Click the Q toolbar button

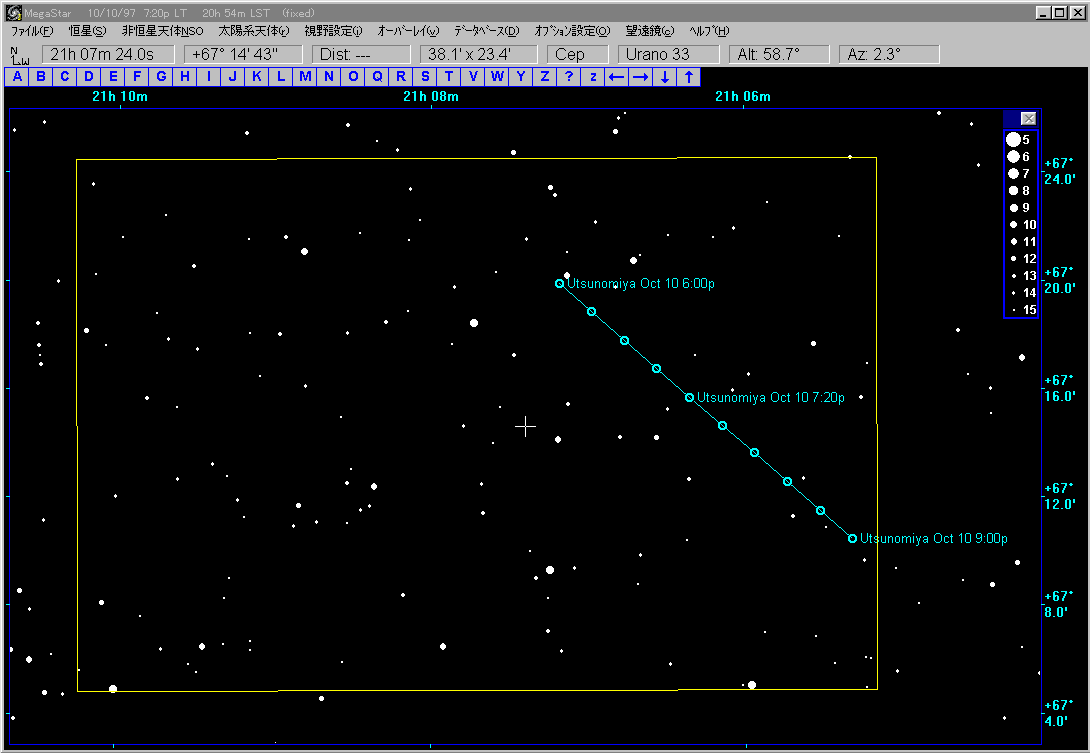377,76
